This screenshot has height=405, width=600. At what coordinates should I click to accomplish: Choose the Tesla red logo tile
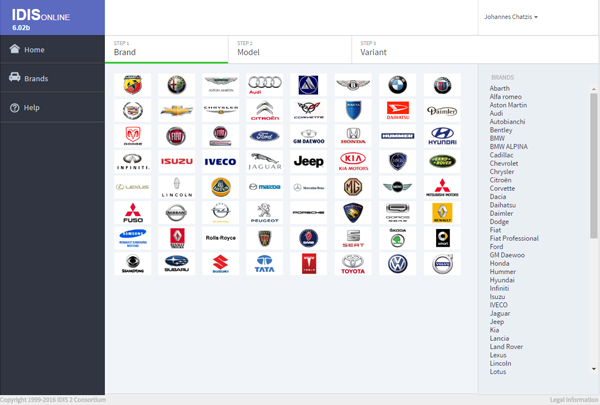(x=308, y=263)
